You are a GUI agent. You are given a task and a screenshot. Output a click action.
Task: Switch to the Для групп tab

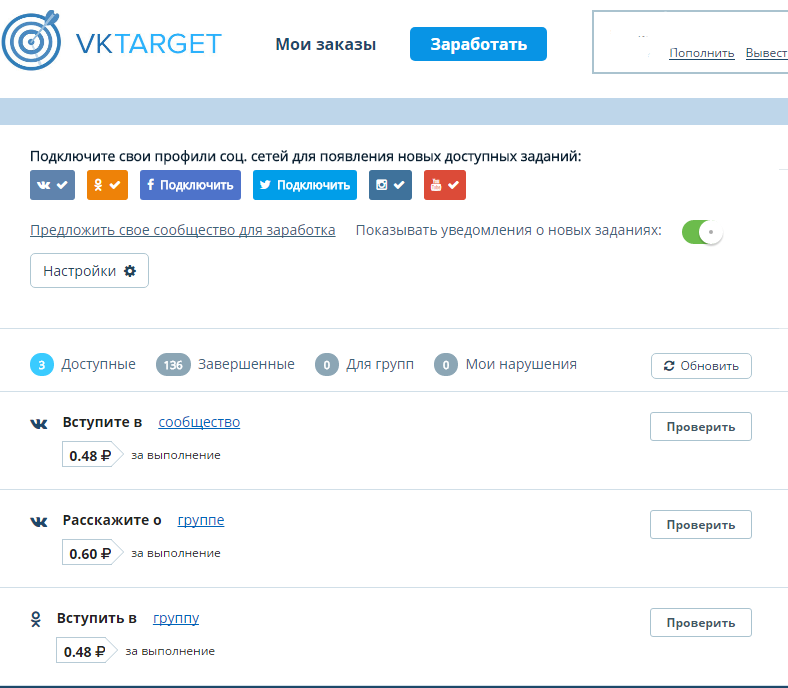pos(364,364)
